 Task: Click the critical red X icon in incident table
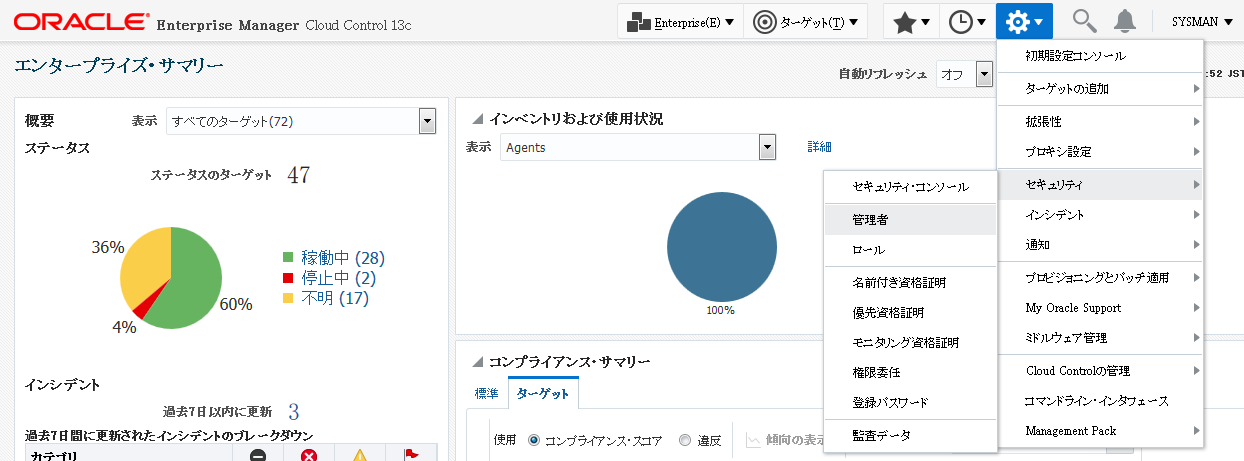pyautogui.click(x=309, y=456)
